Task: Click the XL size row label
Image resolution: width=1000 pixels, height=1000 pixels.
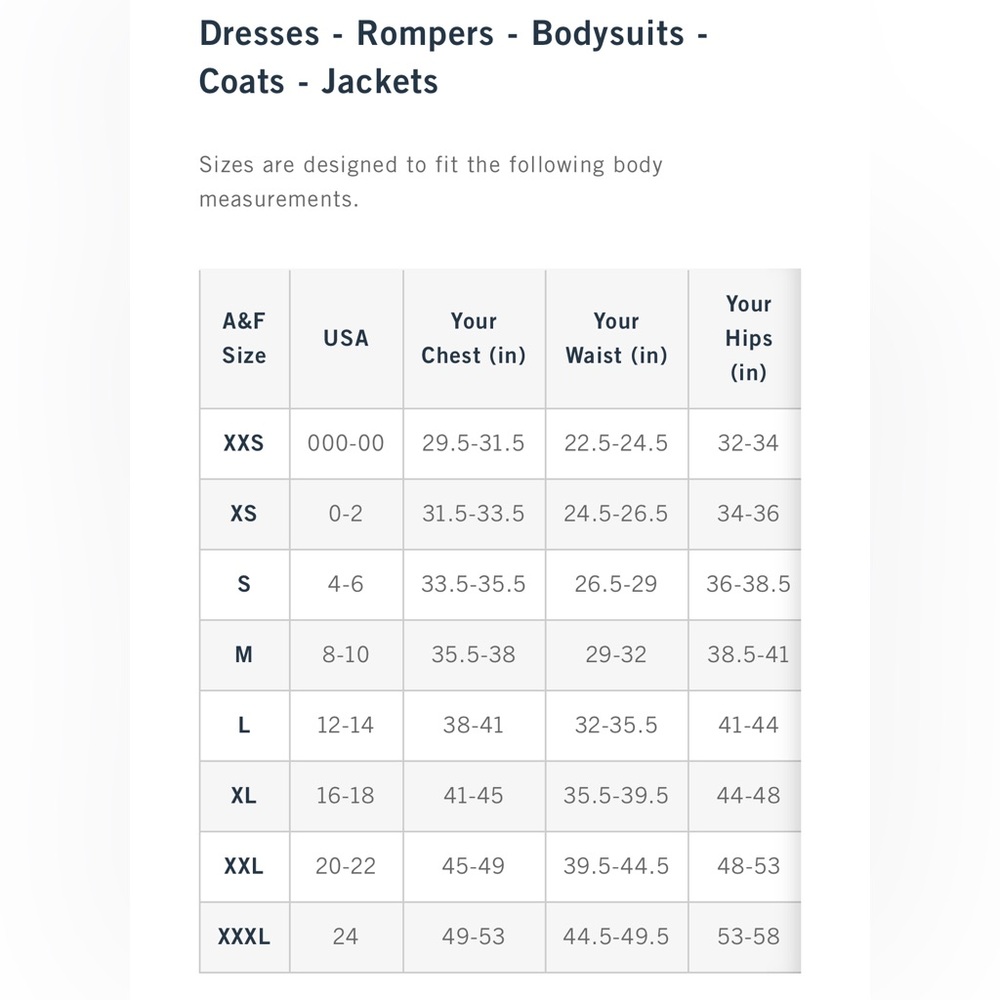Action: [x=244, y=795]
